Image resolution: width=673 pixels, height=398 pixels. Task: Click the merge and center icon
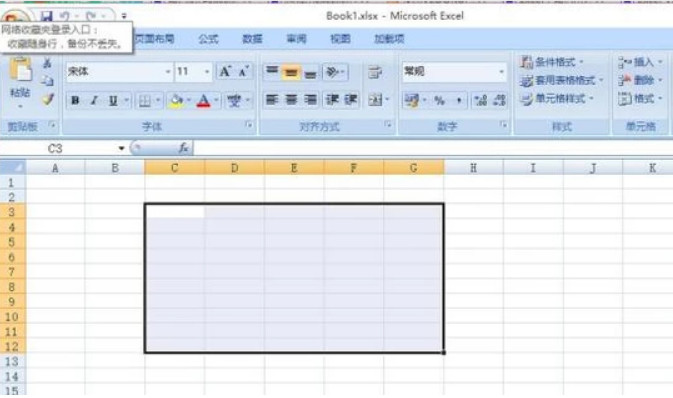coord(375,100)
